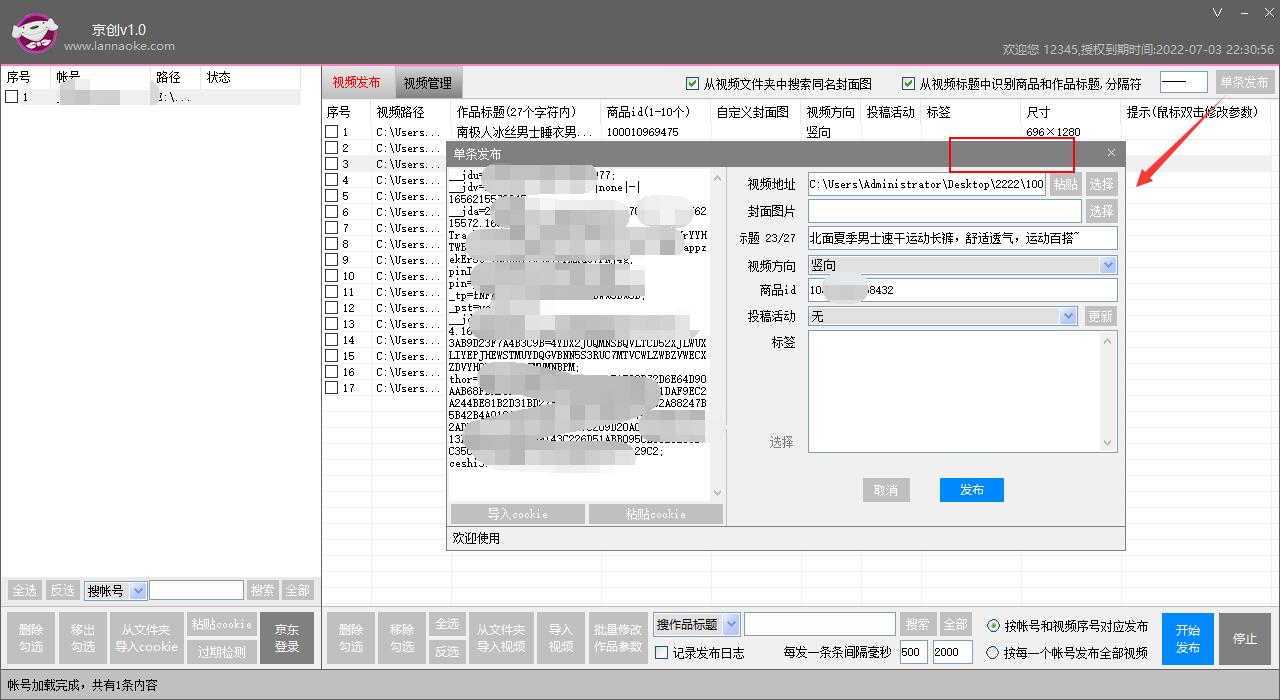Click 反选 button in account panel
This screenshot has width=1280, height=700.
63,591
